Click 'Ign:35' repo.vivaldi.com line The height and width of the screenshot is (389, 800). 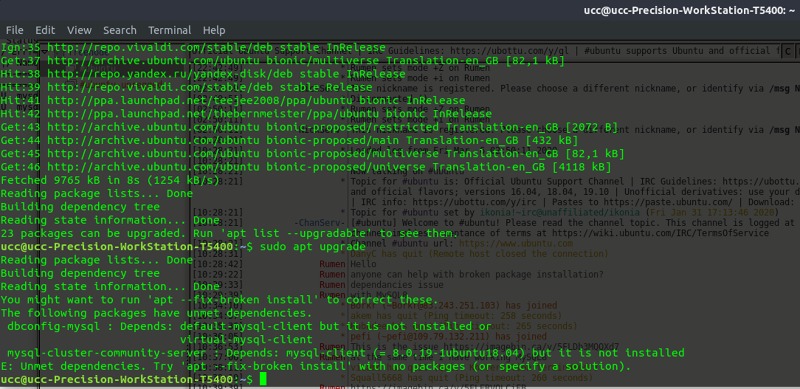[193, 47]
